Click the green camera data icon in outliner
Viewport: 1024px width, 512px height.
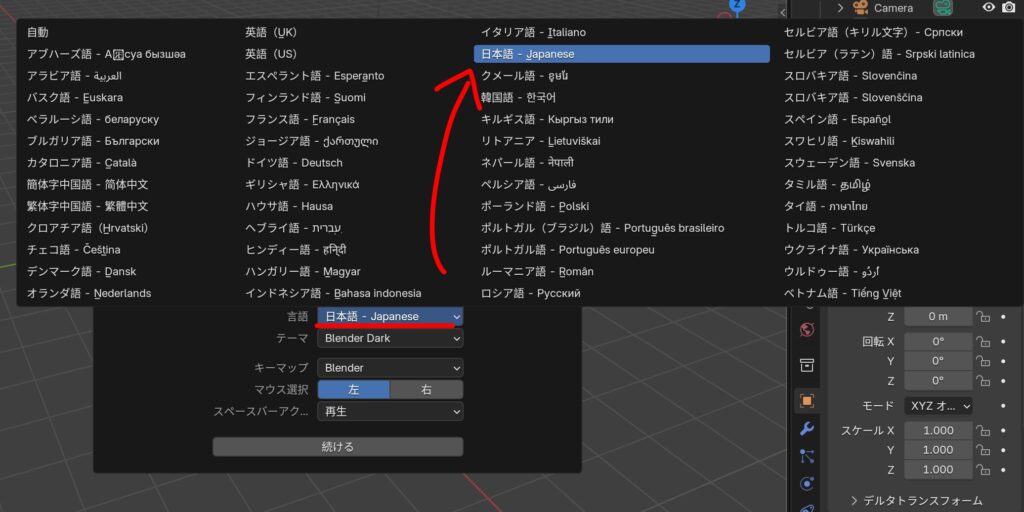(941, 8)
